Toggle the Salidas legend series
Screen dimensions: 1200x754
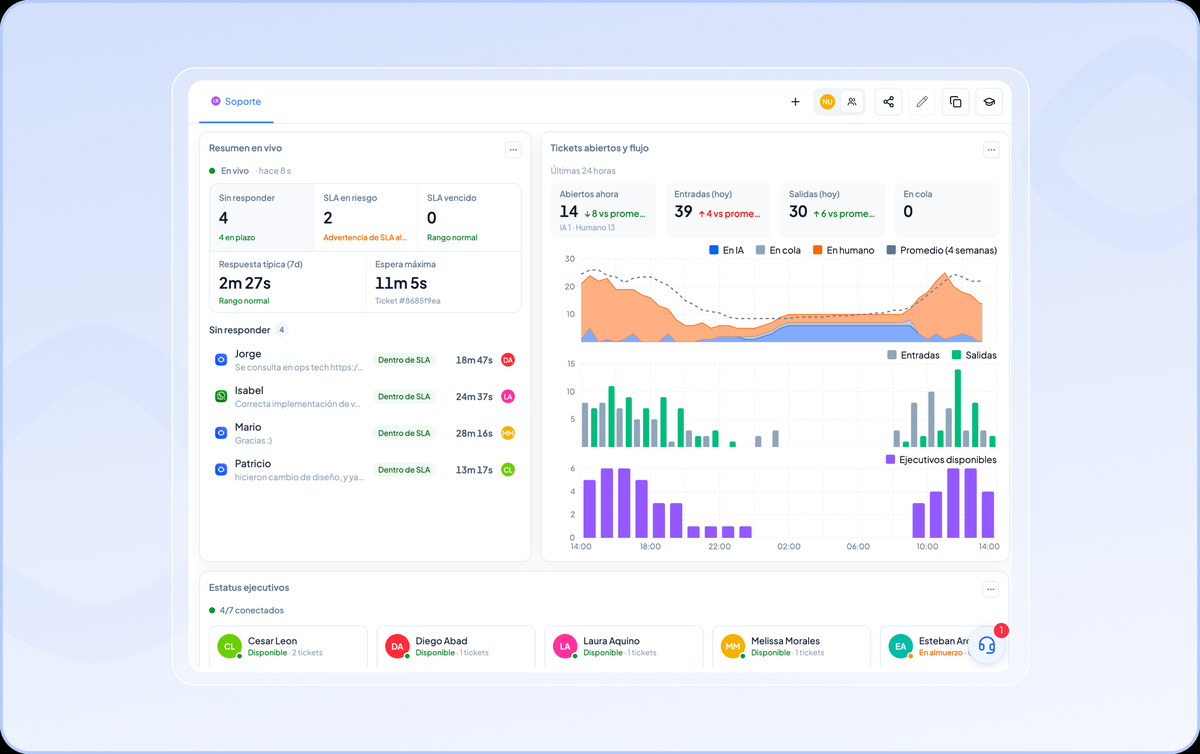974,355
